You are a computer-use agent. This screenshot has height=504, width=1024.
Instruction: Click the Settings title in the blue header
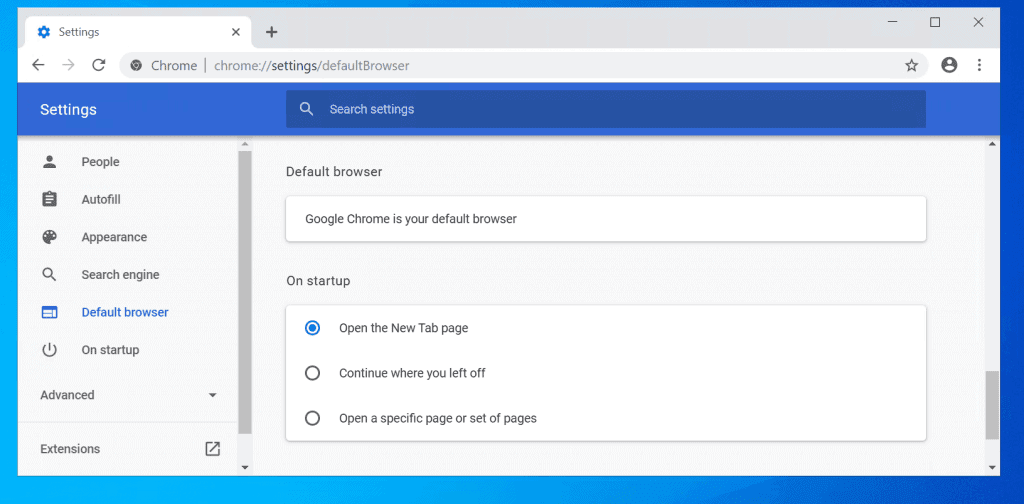pyautogui.click(x=68, y=110)
